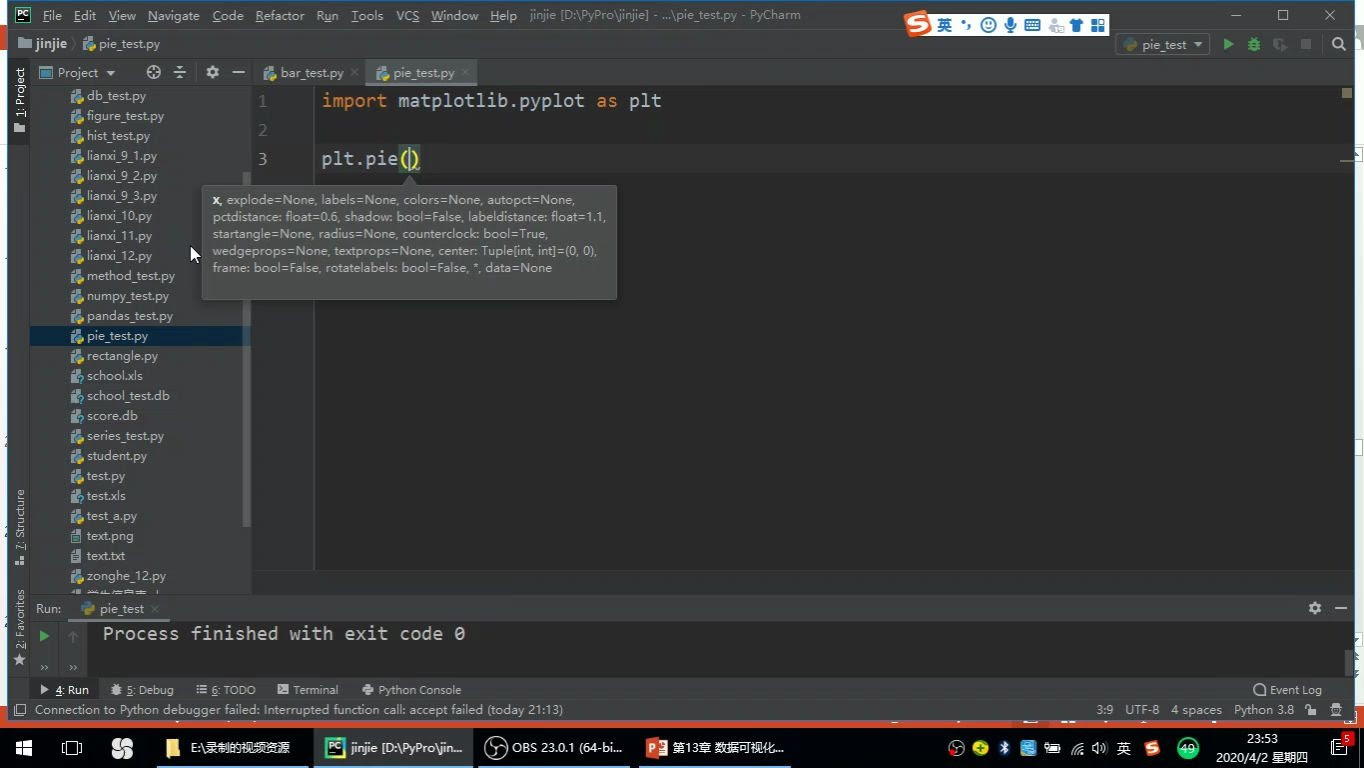Click the Python 3.8 interpreter selector
Screen dimensions: 1364x768
coord(1264,710)
